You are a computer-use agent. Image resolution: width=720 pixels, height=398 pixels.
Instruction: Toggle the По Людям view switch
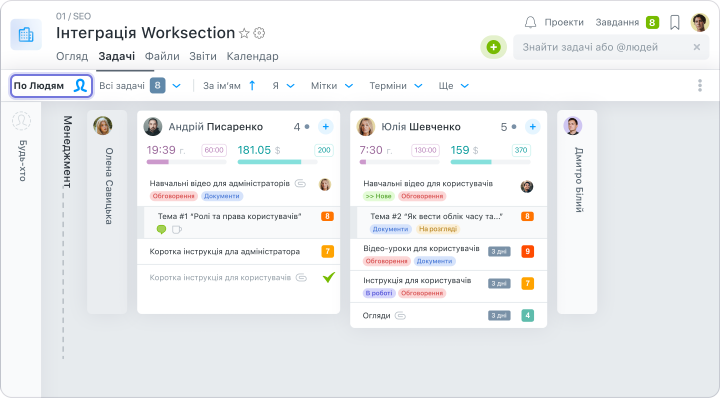[x=51, y=86]
